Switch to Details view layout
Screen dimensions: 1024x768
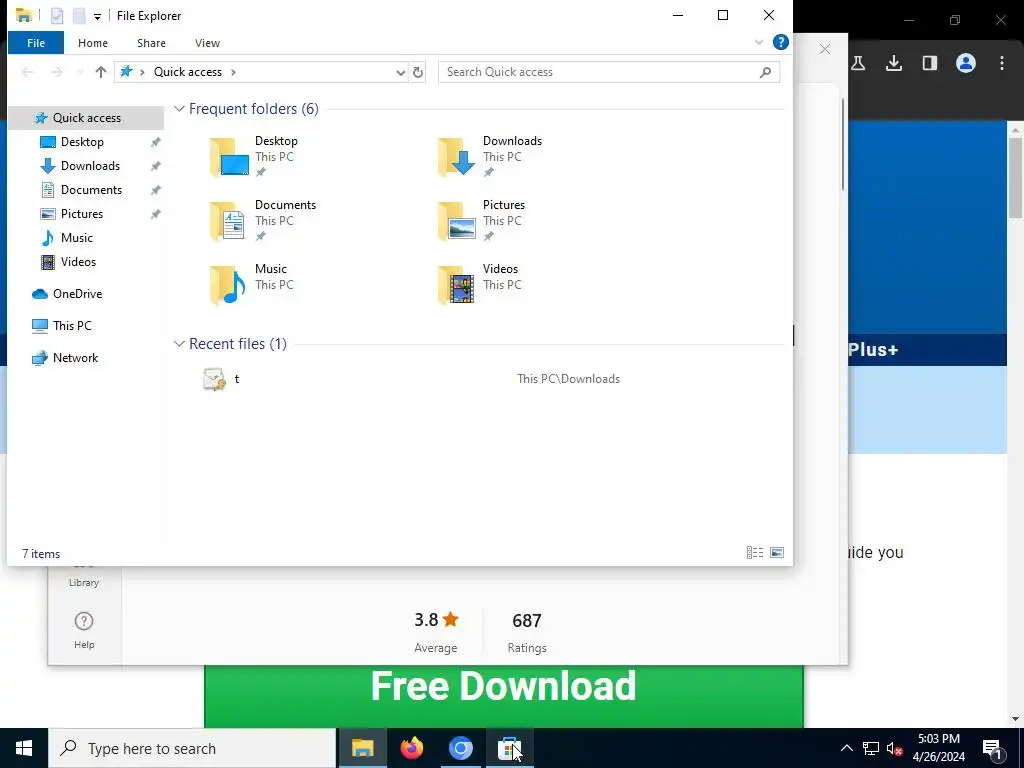pos(755,553)
